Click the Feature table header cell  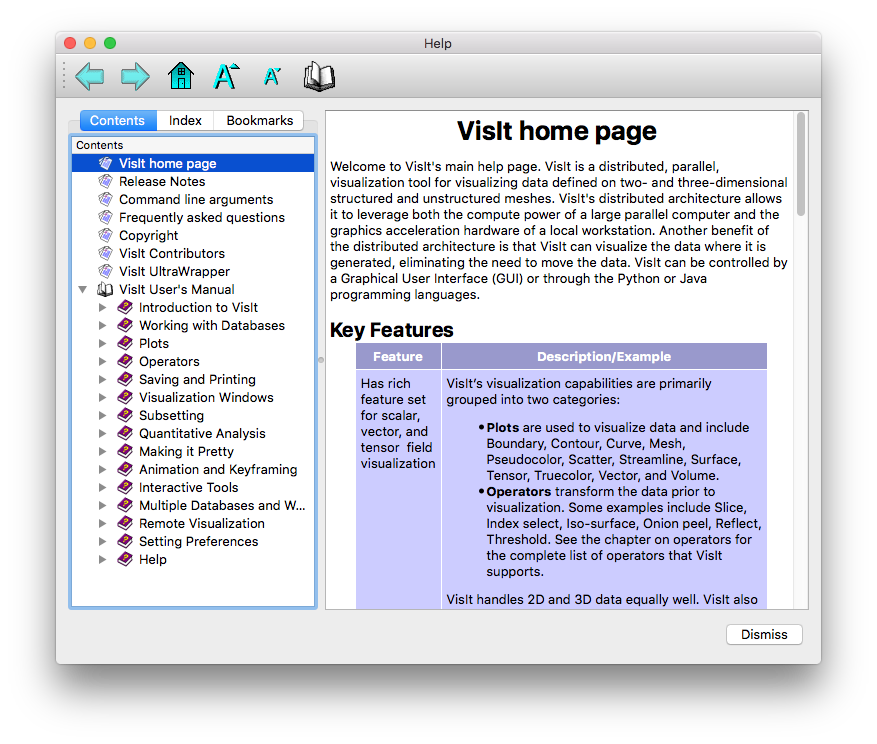click(x=398, y=356)
